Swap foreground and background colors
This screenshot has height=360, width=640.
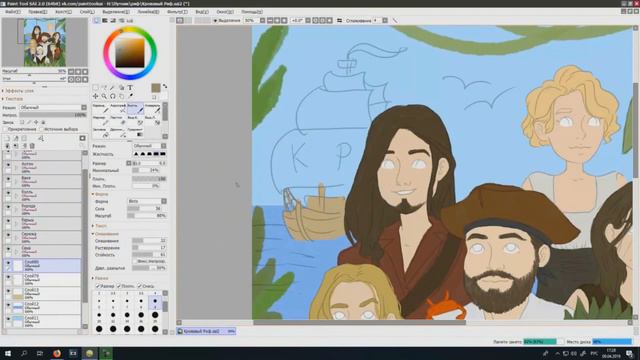tap(165, 87)
